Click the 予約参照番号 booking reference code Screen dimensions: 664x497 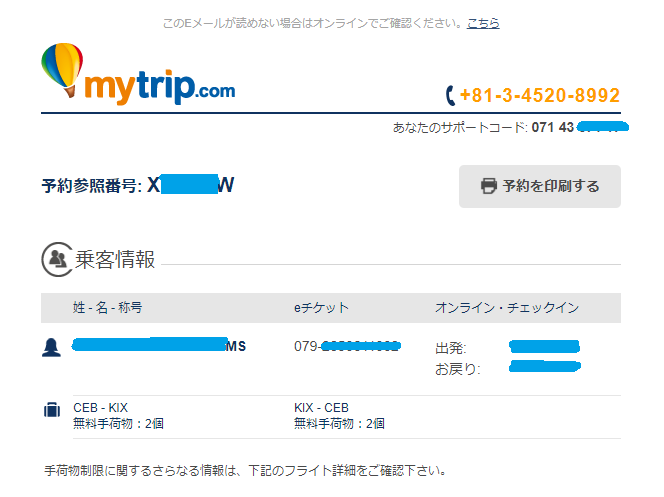coord(191,185)
